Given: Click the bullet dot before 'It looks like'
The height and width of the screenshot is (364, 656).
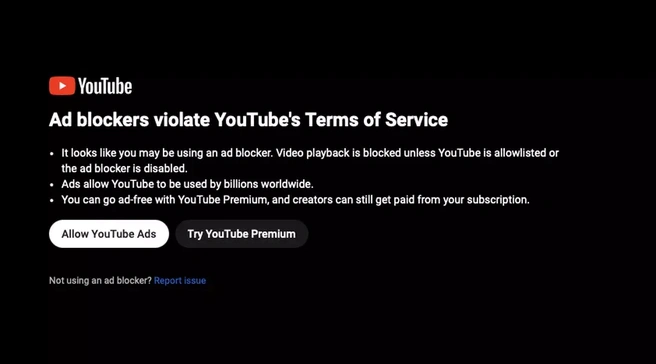Looking at the screenshot, I should pos(52,154).
